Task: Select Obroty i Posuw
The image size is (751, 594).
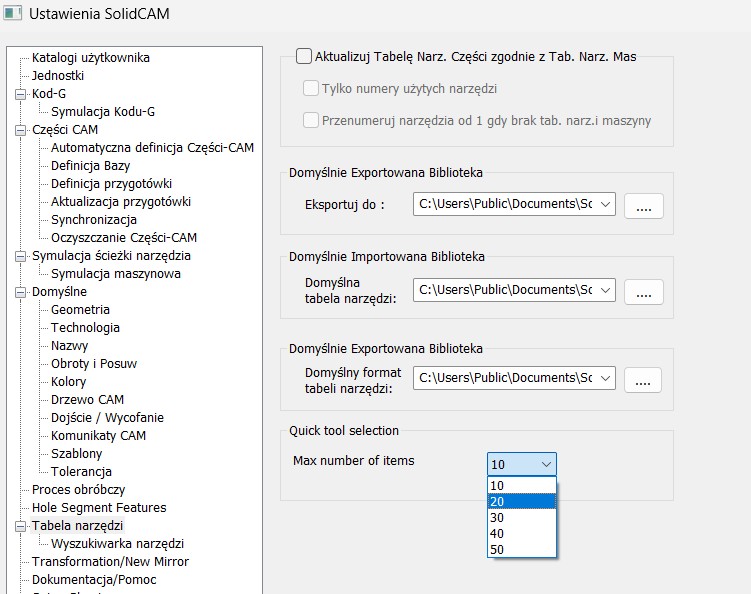Action: pos(94,364)
